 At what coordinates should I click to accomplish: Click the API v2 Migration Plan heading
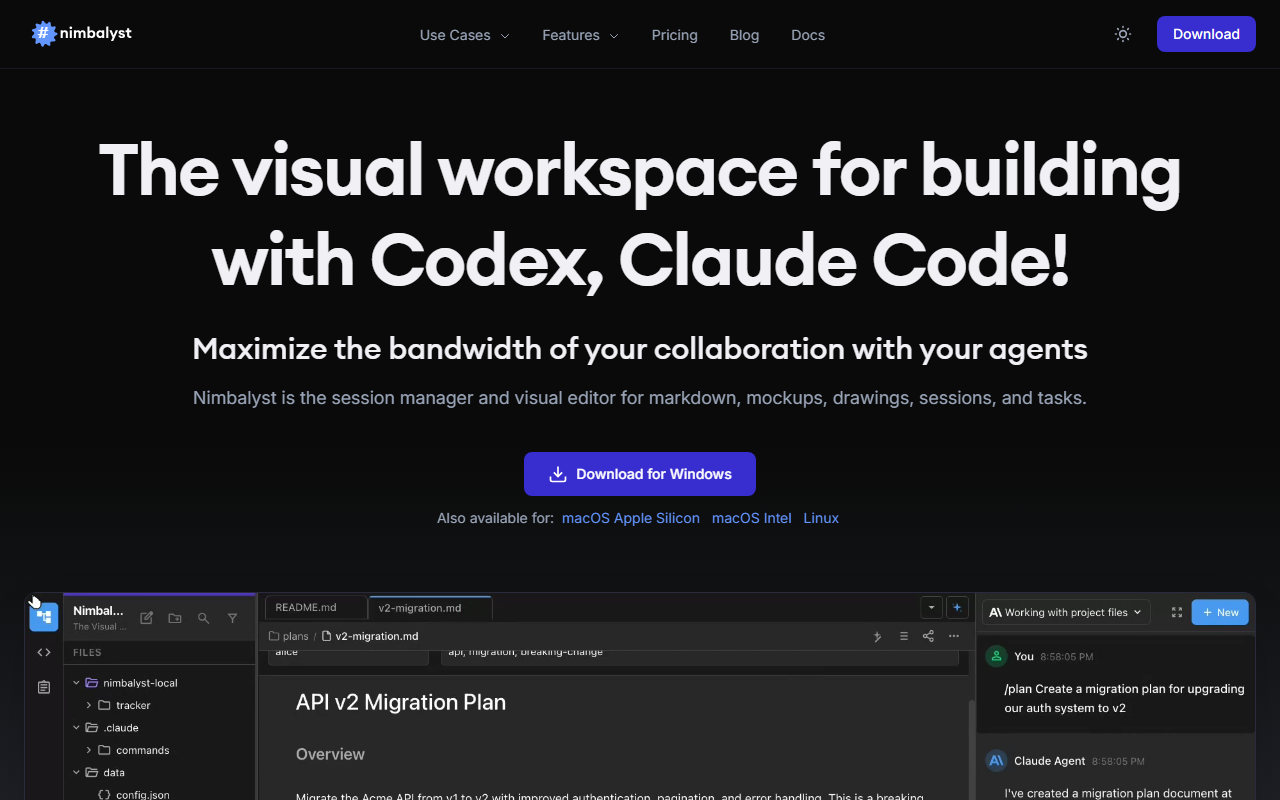(401, 702)
